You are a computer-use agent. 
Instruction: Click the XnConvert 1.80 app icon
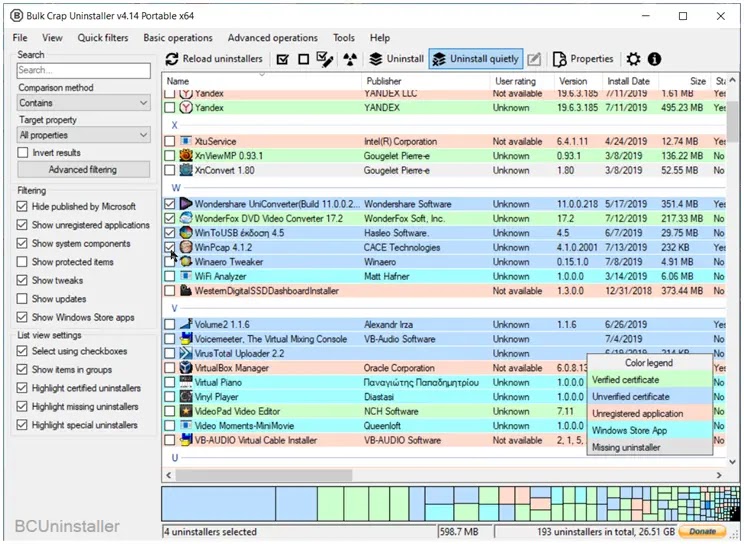pyautogui.click(x=186, y=170)
